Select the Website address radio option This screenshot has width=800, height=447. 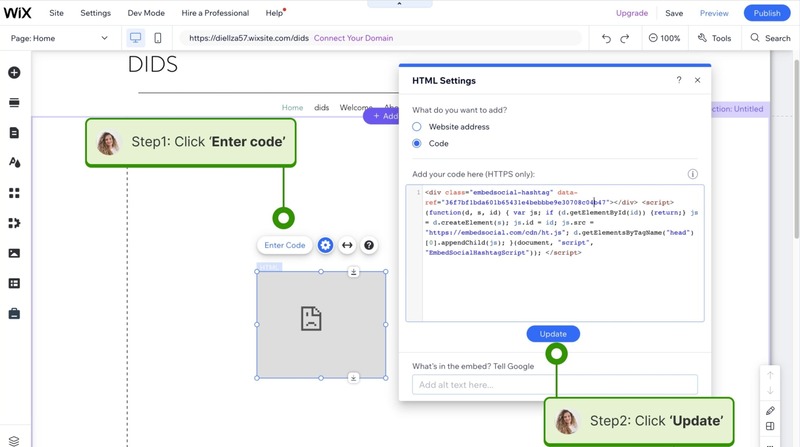(417, 127)
